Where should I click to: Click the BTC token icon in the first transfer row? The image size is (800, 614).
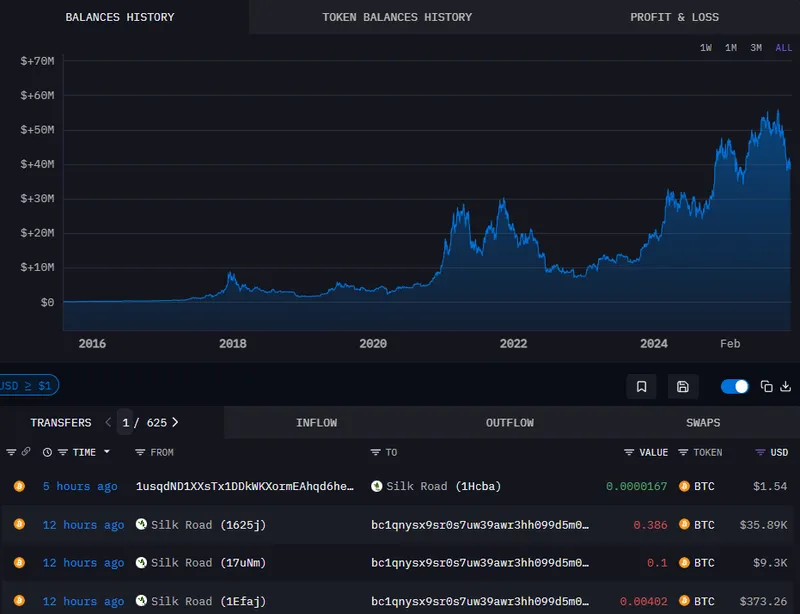[x=682, y=486]
